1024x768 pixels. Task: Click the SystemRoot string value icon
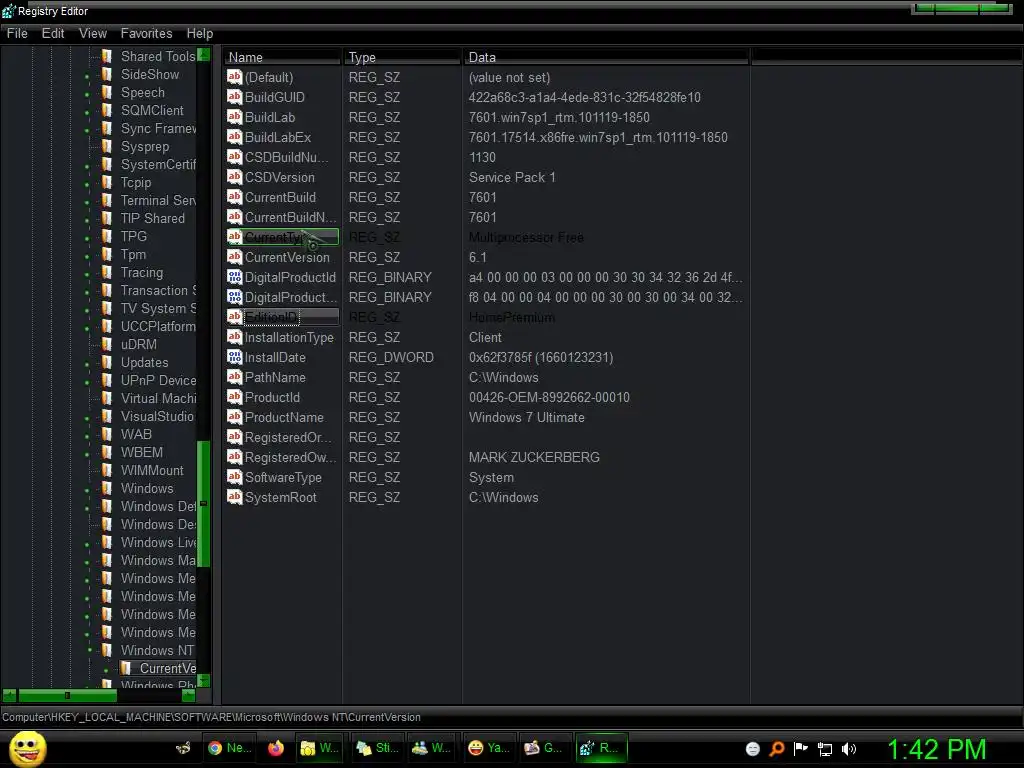click(234, 497)
